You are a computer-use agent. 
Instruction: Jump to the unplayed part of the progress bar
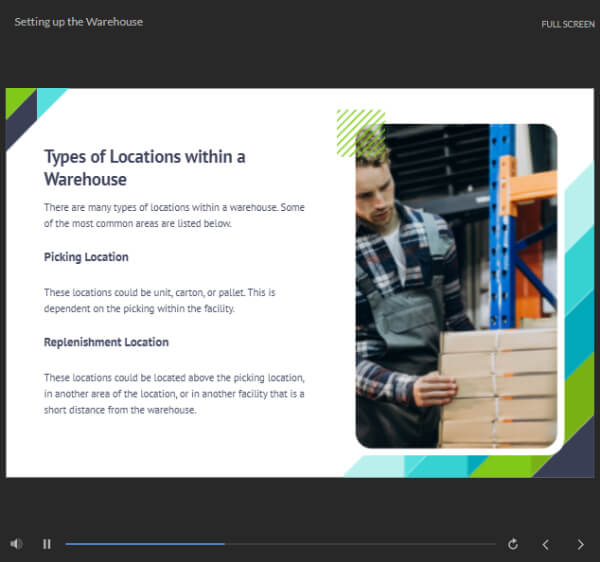pyautogui.click(x=360, y=544)
